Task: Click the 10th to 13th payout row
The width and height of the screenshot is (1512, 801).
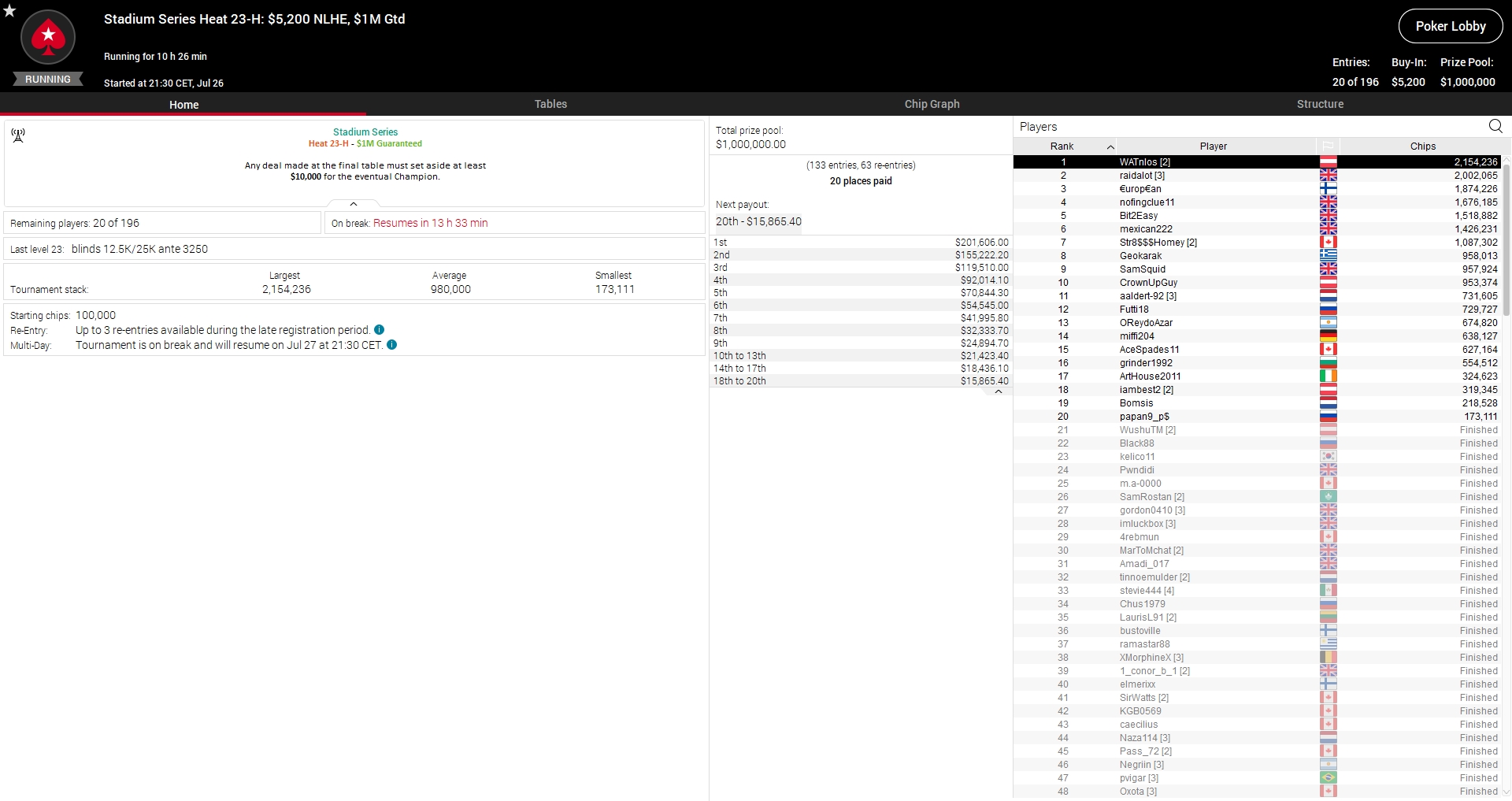Action: point(861,356)
